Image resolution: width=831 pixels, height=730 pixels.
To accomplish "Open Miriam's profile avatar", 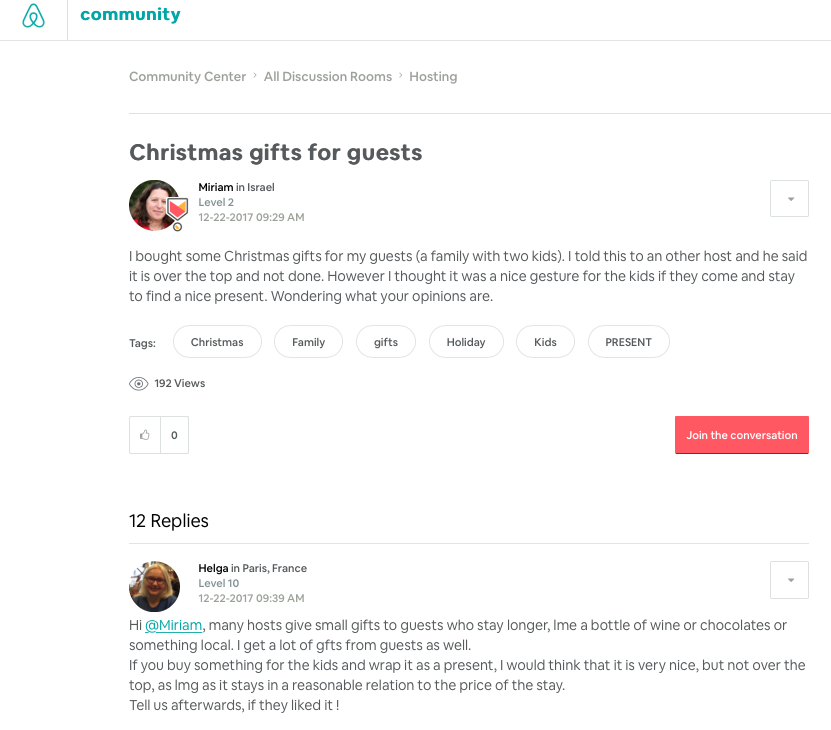I will [x=154, y=205].
